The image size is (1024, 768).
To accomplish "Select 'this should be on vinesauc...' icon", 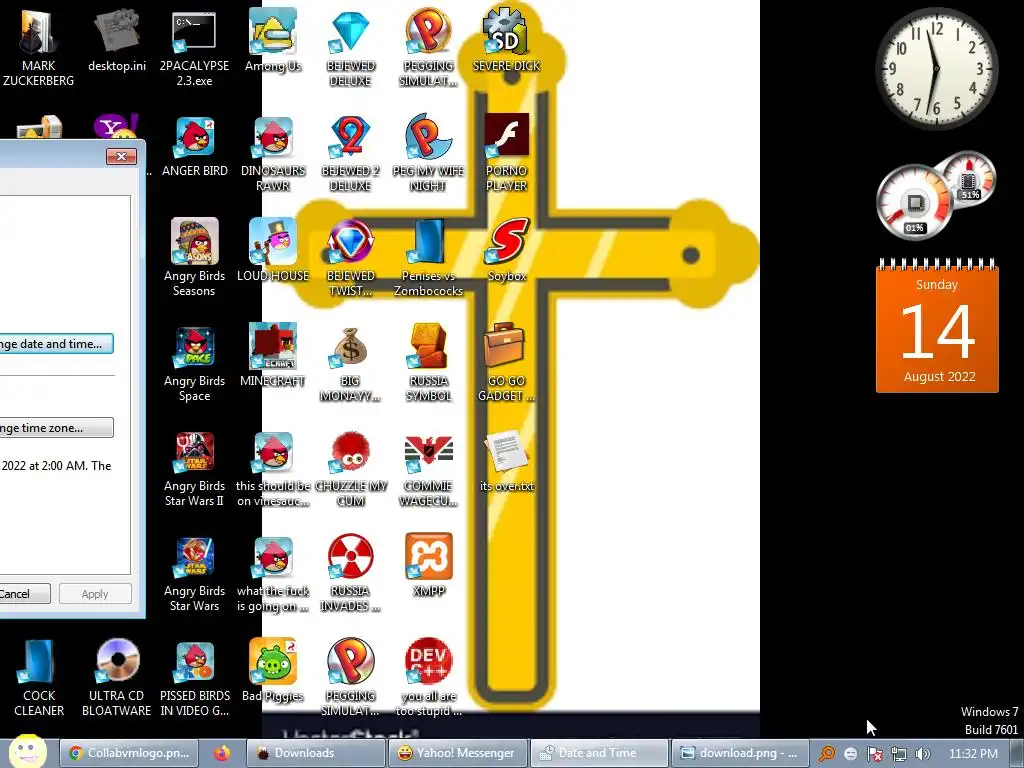I will (x=272, y=469).
